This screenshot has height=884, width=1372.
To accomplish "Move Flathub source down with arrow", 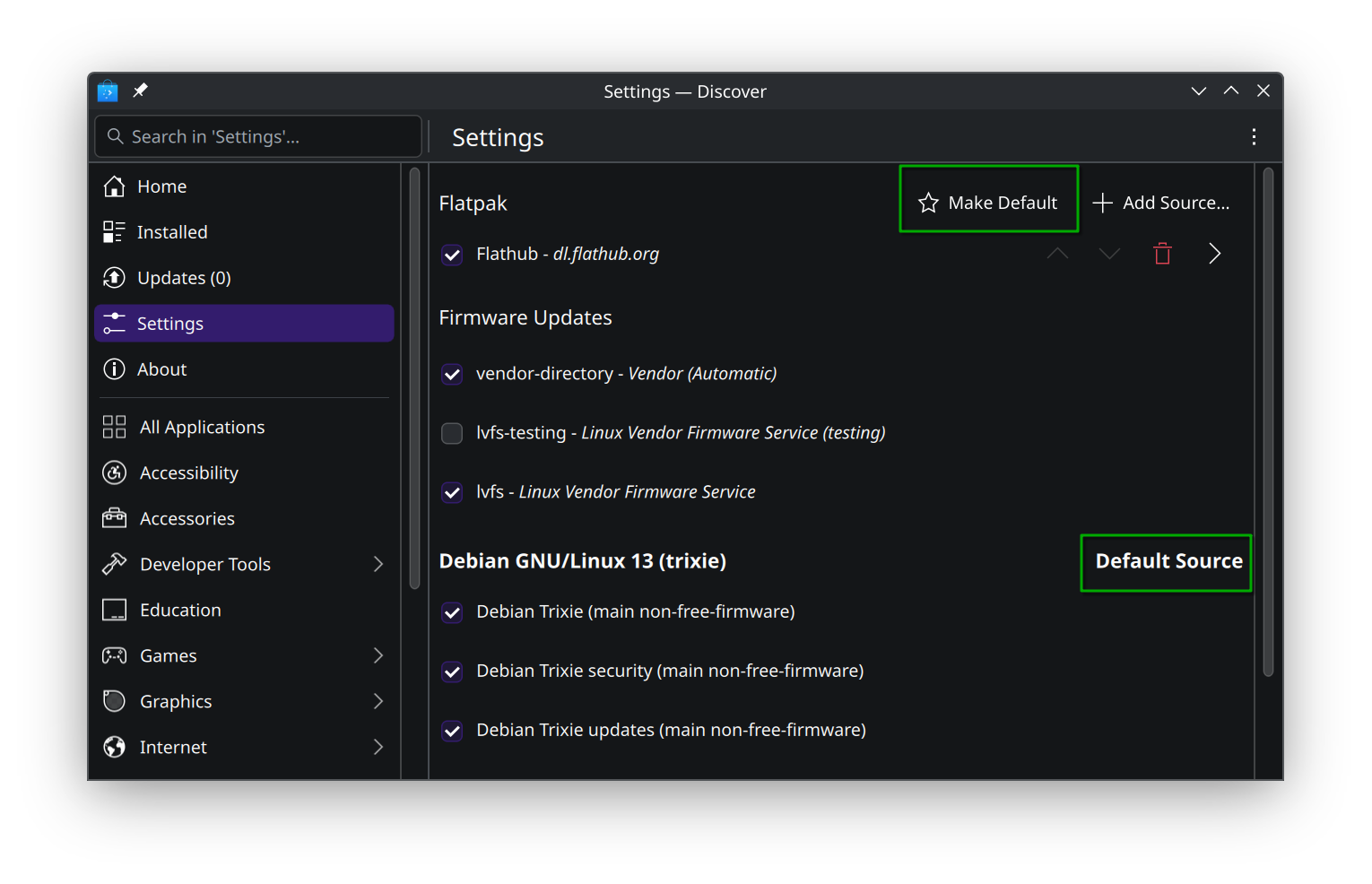I will pos(1109,254).
